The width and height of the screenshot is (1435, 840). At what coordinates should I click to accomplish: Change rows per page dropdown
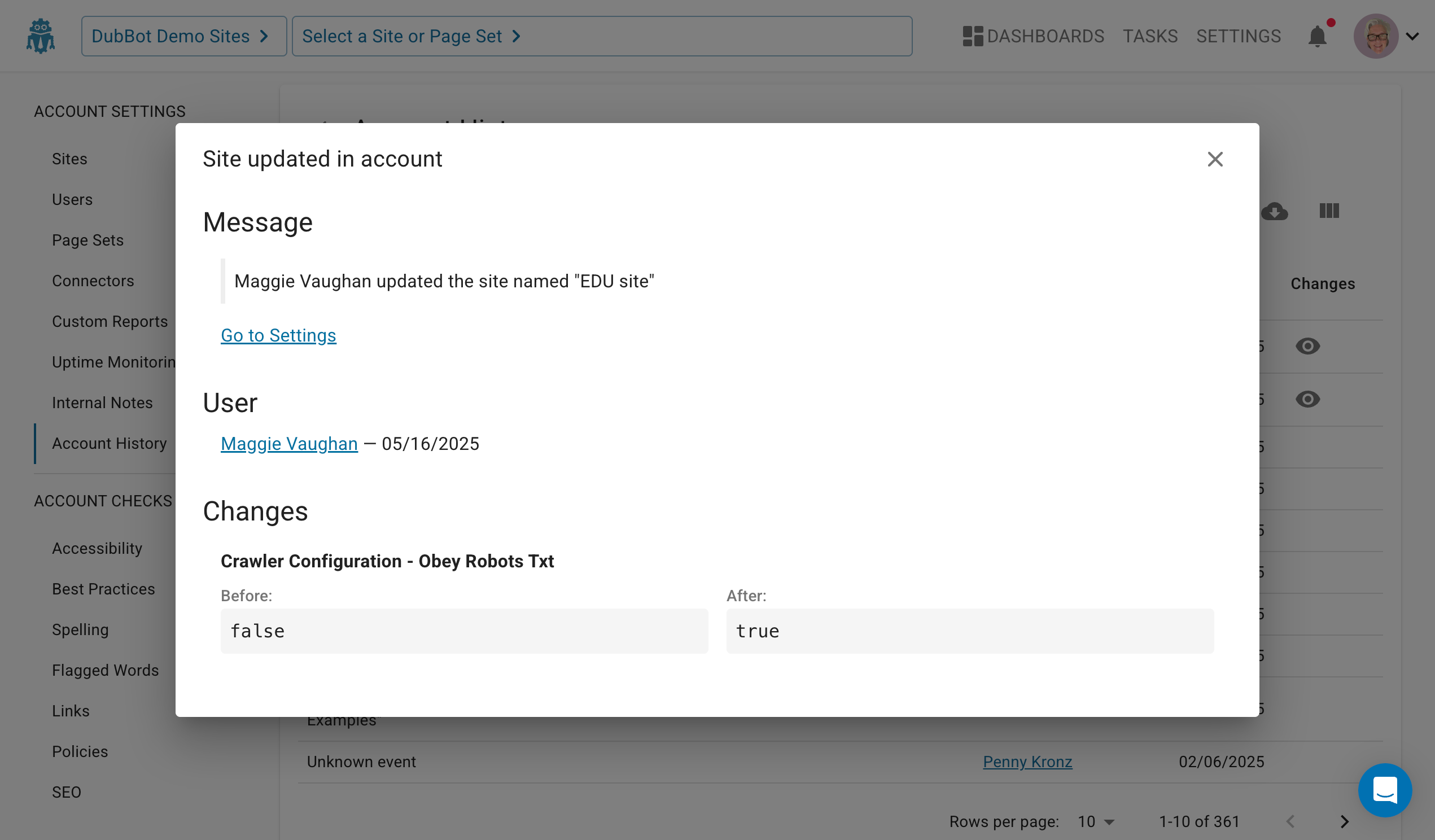click(x=1096, y=821)
